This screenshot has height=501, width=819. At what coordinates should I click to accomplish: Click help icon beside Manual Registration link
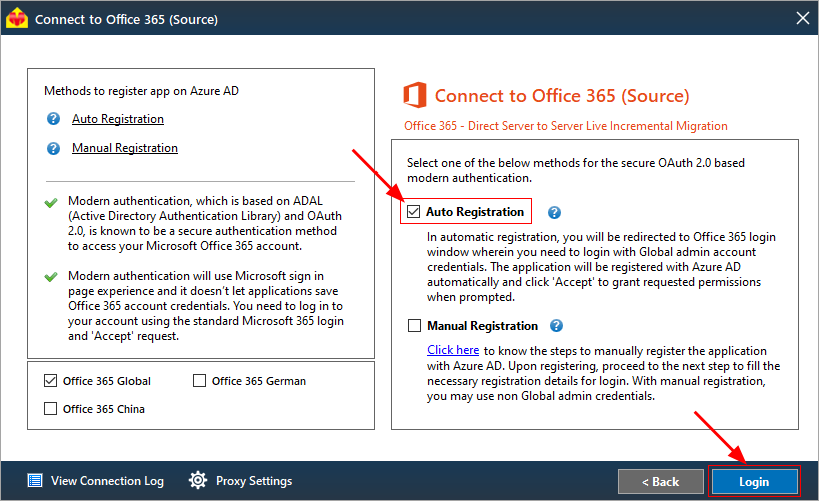point(53,148)
